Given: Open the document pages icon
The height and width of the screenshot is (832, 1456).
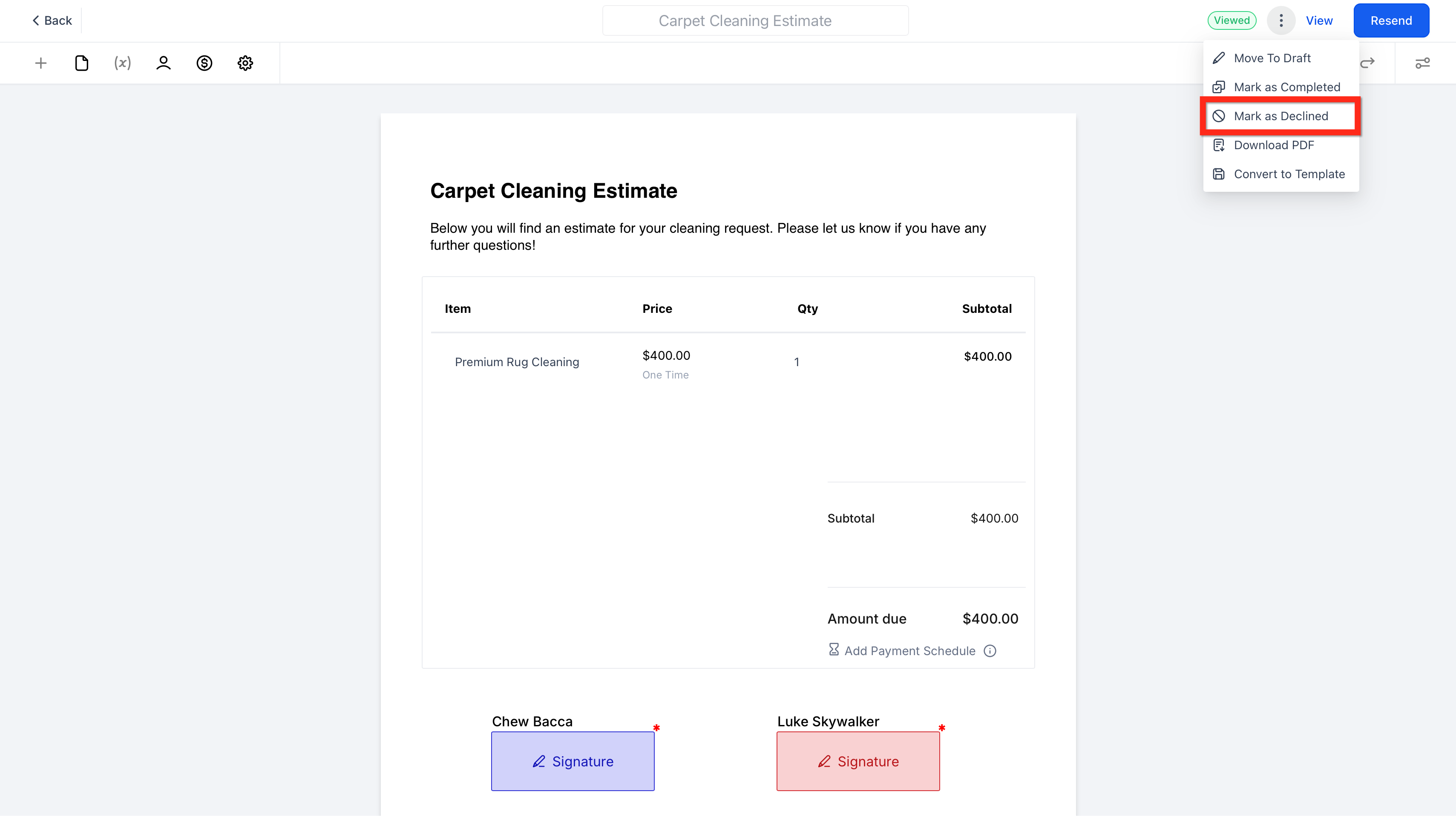Looking at the screenshot, I should [x=82, y=63].
